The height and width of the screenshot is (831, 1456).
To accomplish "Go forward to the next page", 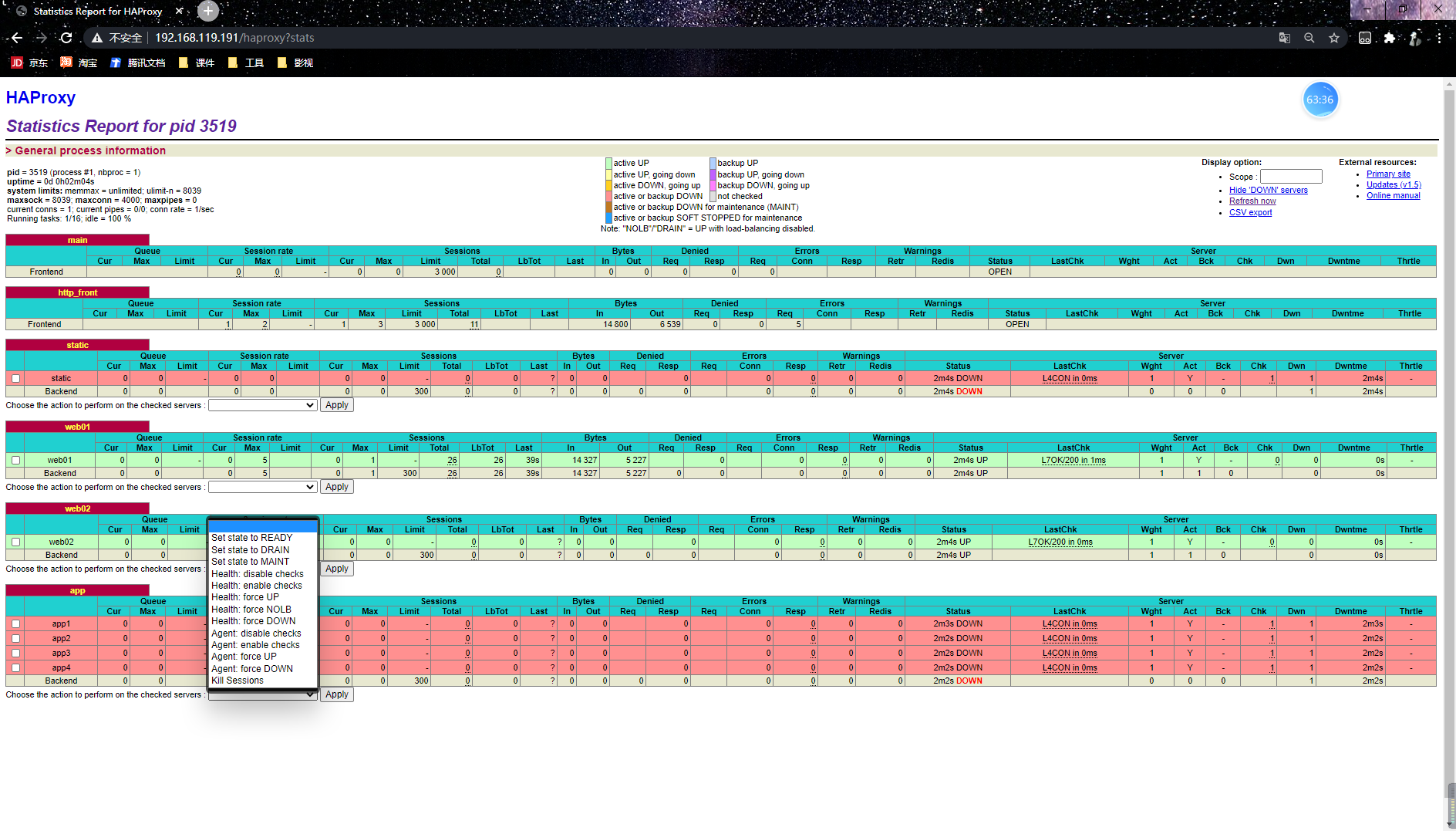I will 42,38.
